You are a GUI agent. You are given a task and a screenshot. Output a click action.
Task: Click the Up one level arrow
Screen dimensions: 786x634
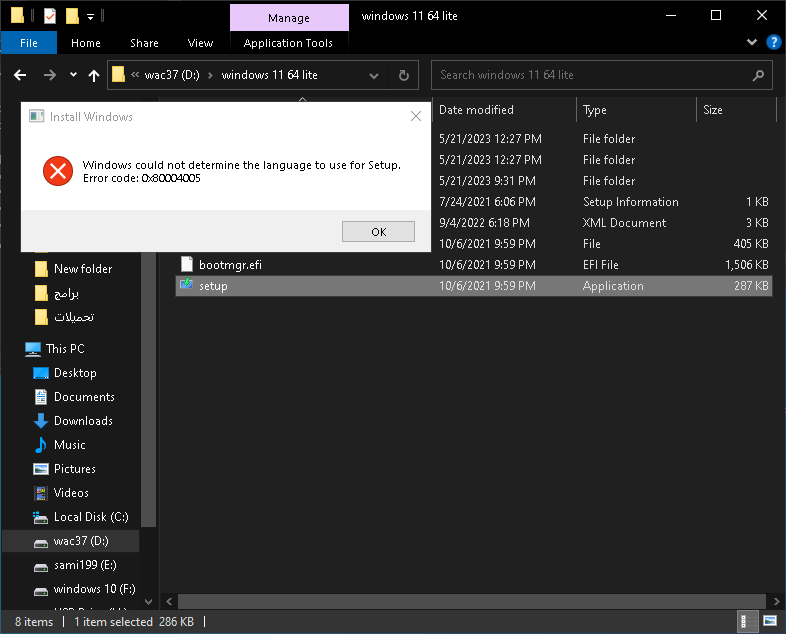[x=94, y=75]
